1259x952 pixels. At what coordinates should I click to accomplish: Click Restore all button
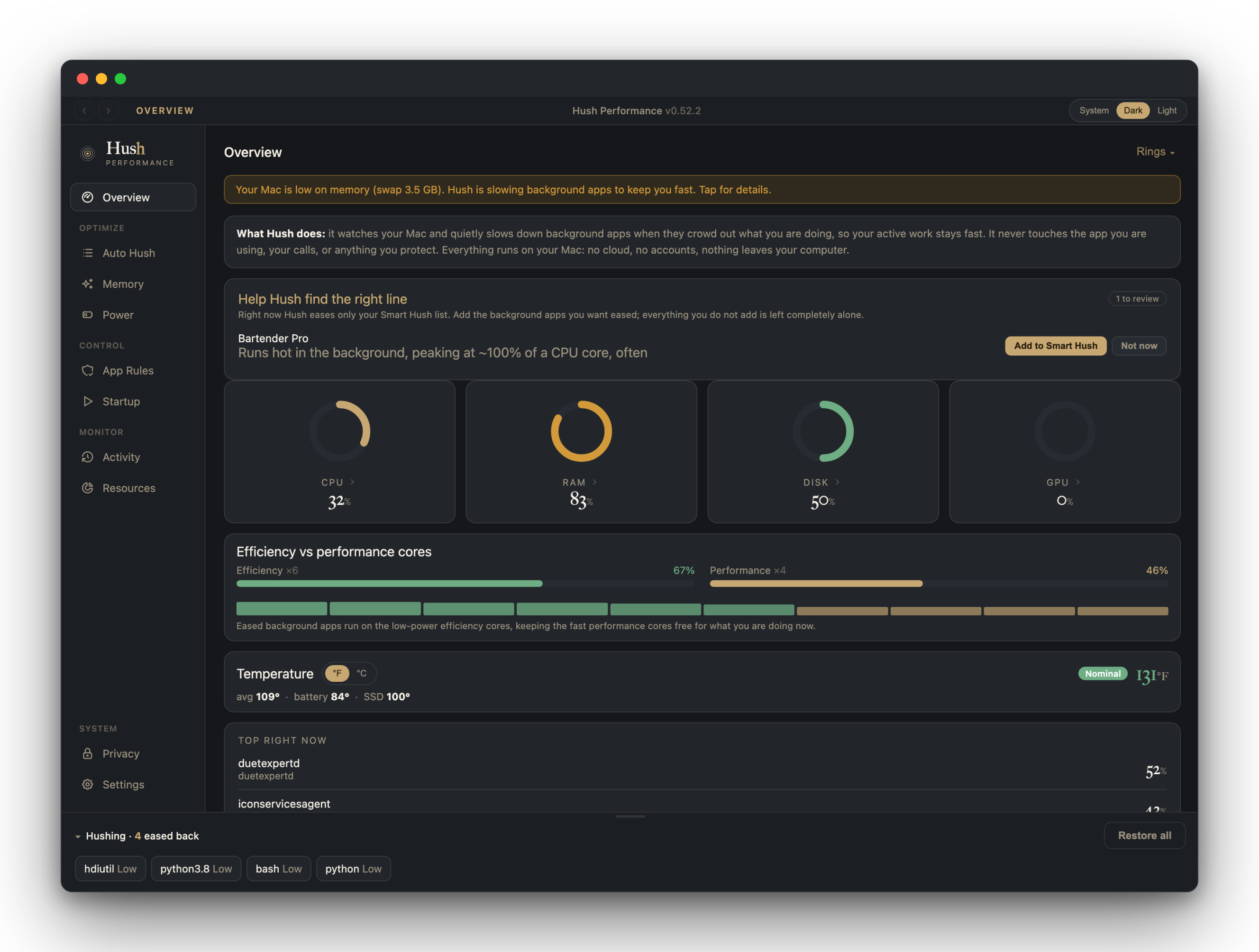pyautogui.click(x=1144, y=835)
